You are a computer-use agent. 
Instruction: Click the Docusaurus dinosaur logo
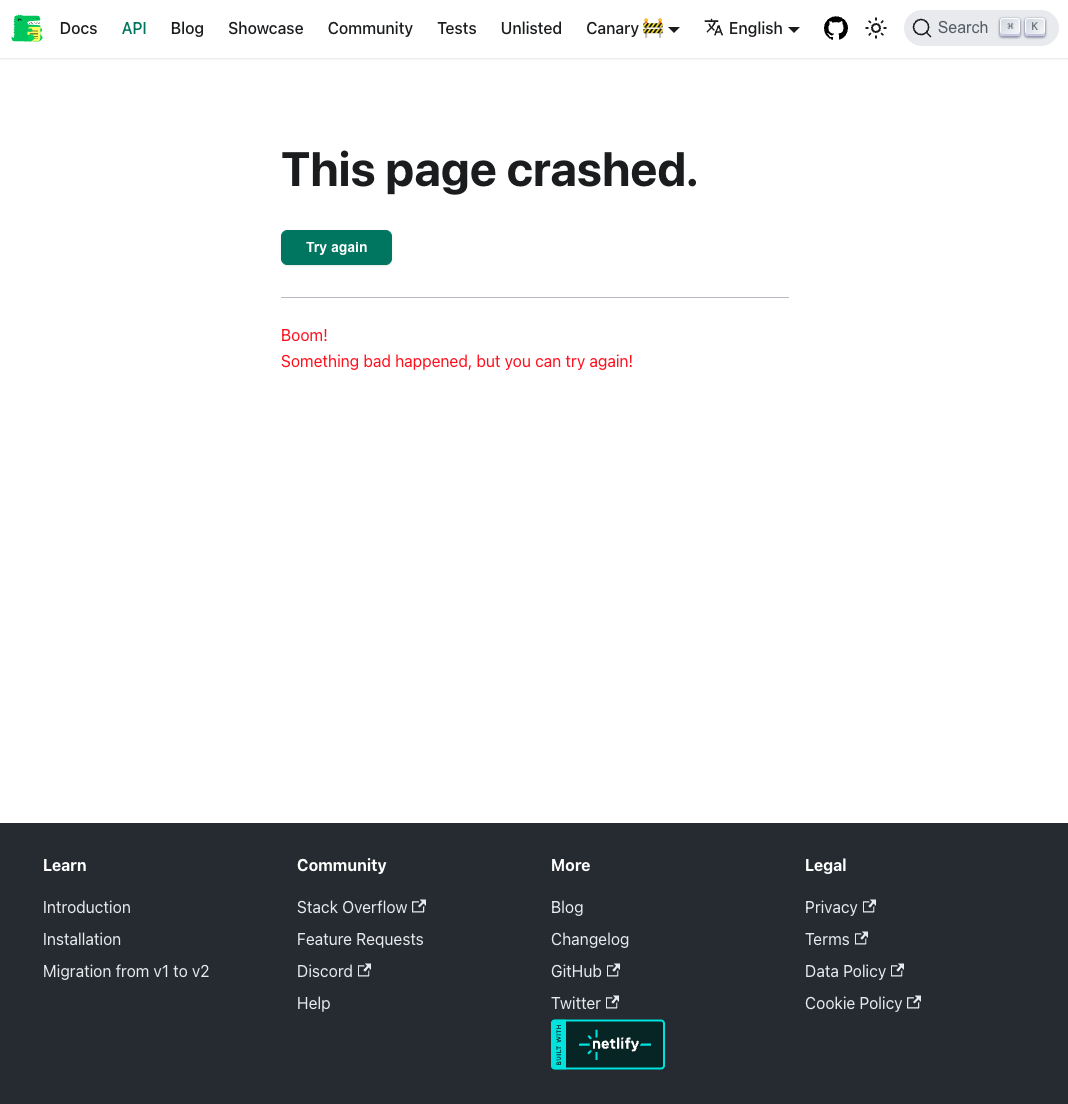point(27,28)
